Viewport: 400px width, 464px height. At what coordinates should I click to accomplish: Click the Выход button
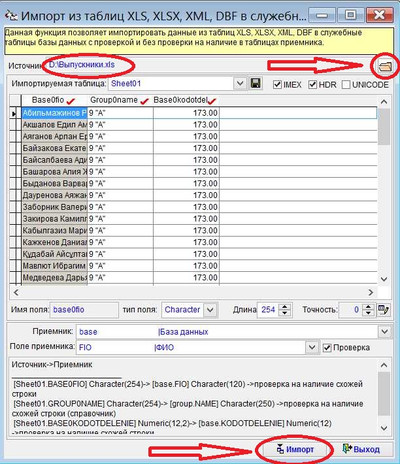tap(361, 449)
